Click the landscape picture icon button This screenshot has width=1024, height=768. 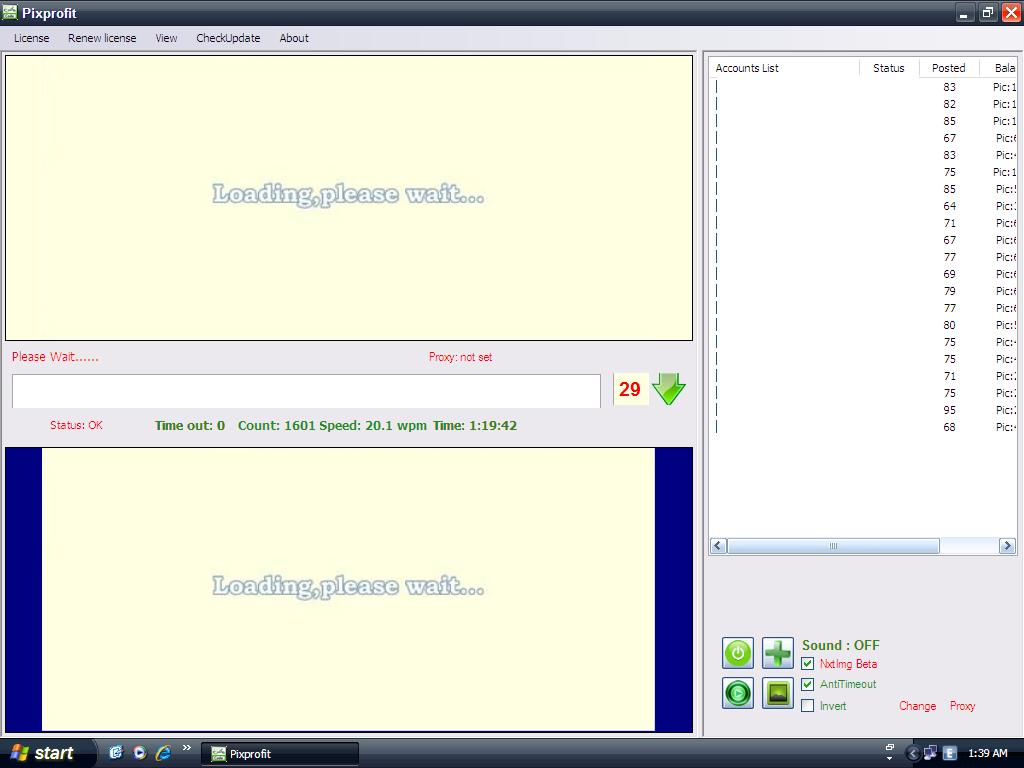click(778, 693)
